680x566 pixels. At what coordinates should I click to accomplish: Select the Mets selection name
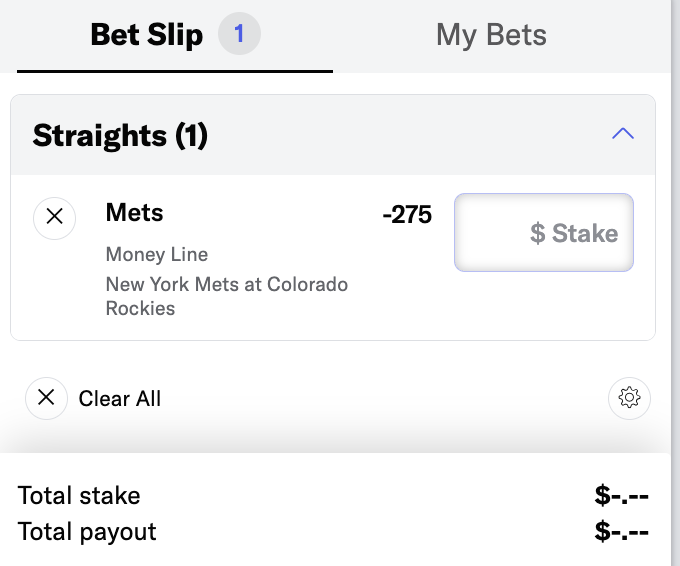pyautogui.click(x=134, y=213)
